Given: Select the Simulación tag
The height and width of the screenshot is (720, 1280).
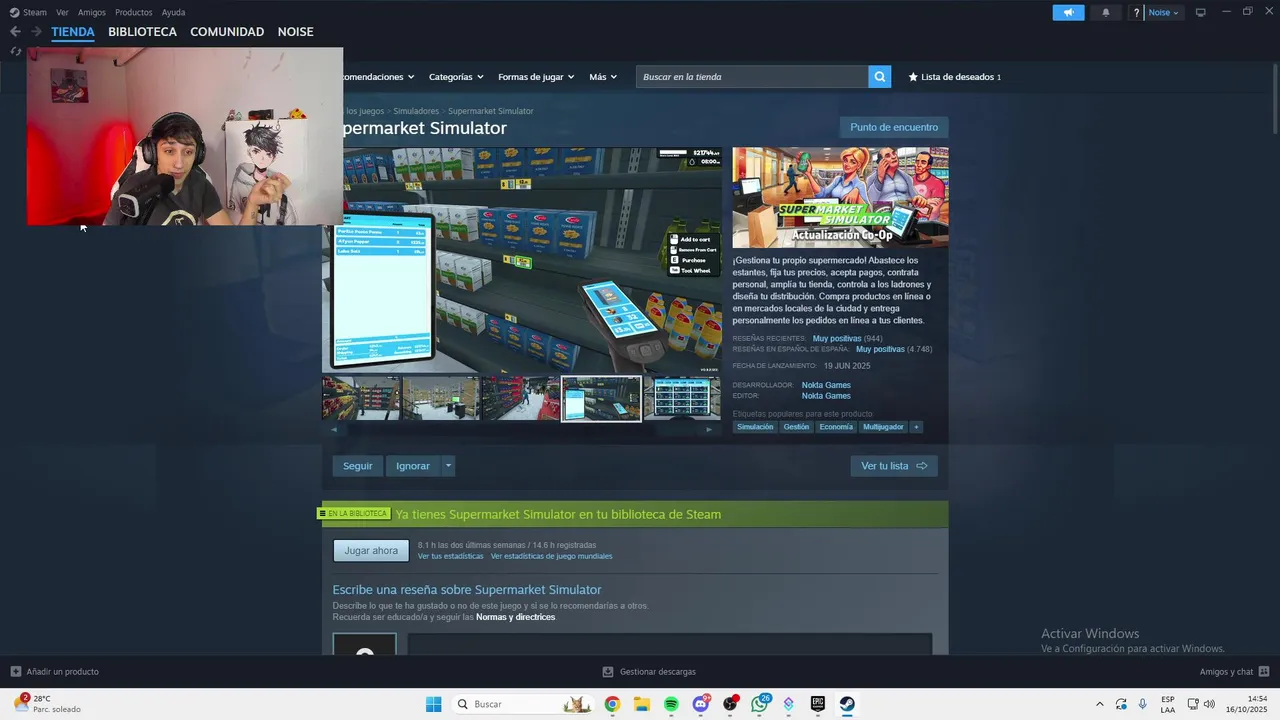Looking at the screenshot, I should (755, 427).
